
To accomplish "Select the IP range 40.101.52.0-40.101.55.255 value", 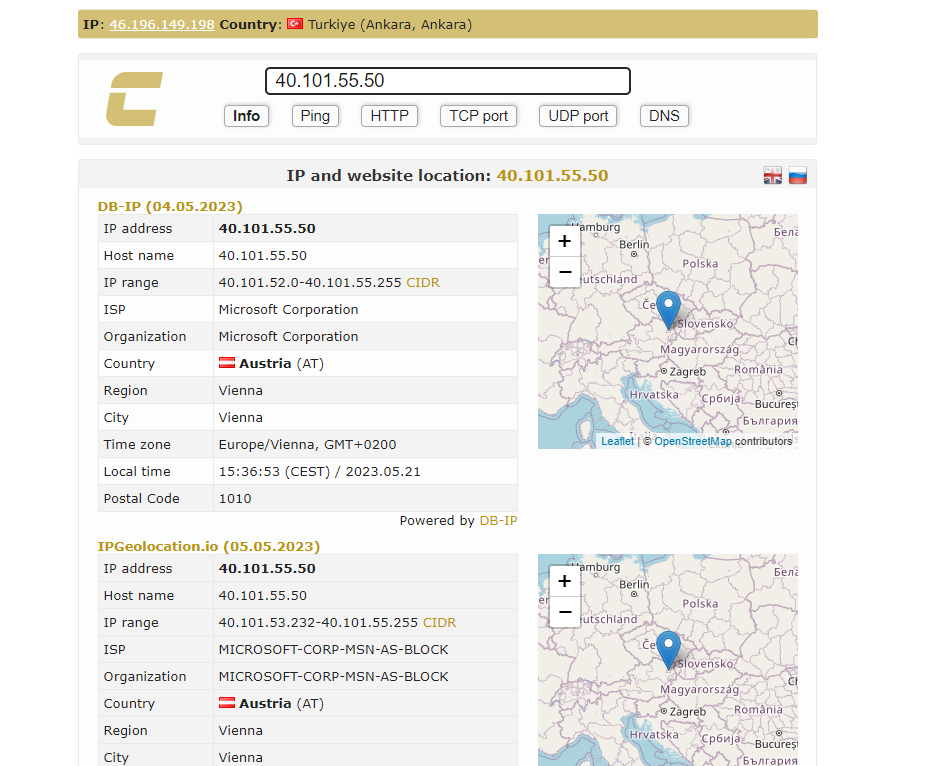I will (x=310, y=283).
